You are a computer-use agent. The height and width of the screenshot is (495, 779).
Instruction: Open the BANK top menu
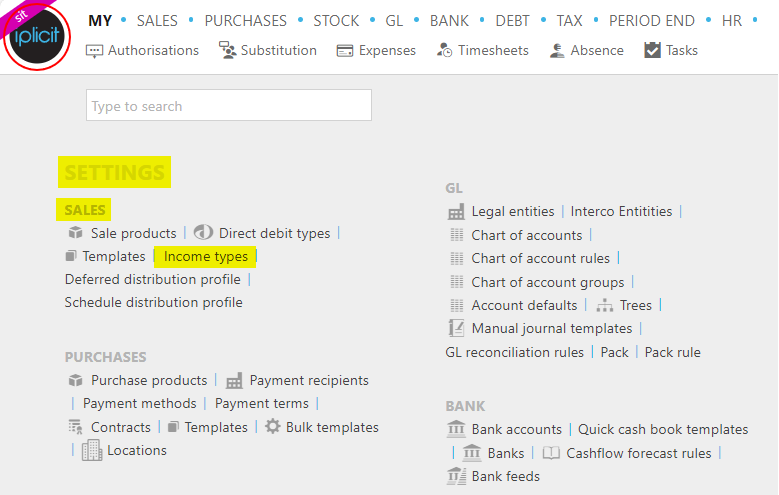(449, 21)
